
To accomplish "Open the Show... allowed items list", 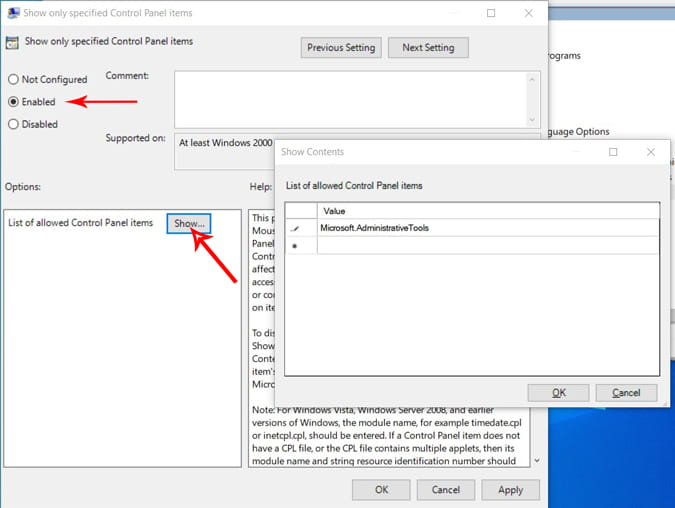I will click(x=189, y=223).
